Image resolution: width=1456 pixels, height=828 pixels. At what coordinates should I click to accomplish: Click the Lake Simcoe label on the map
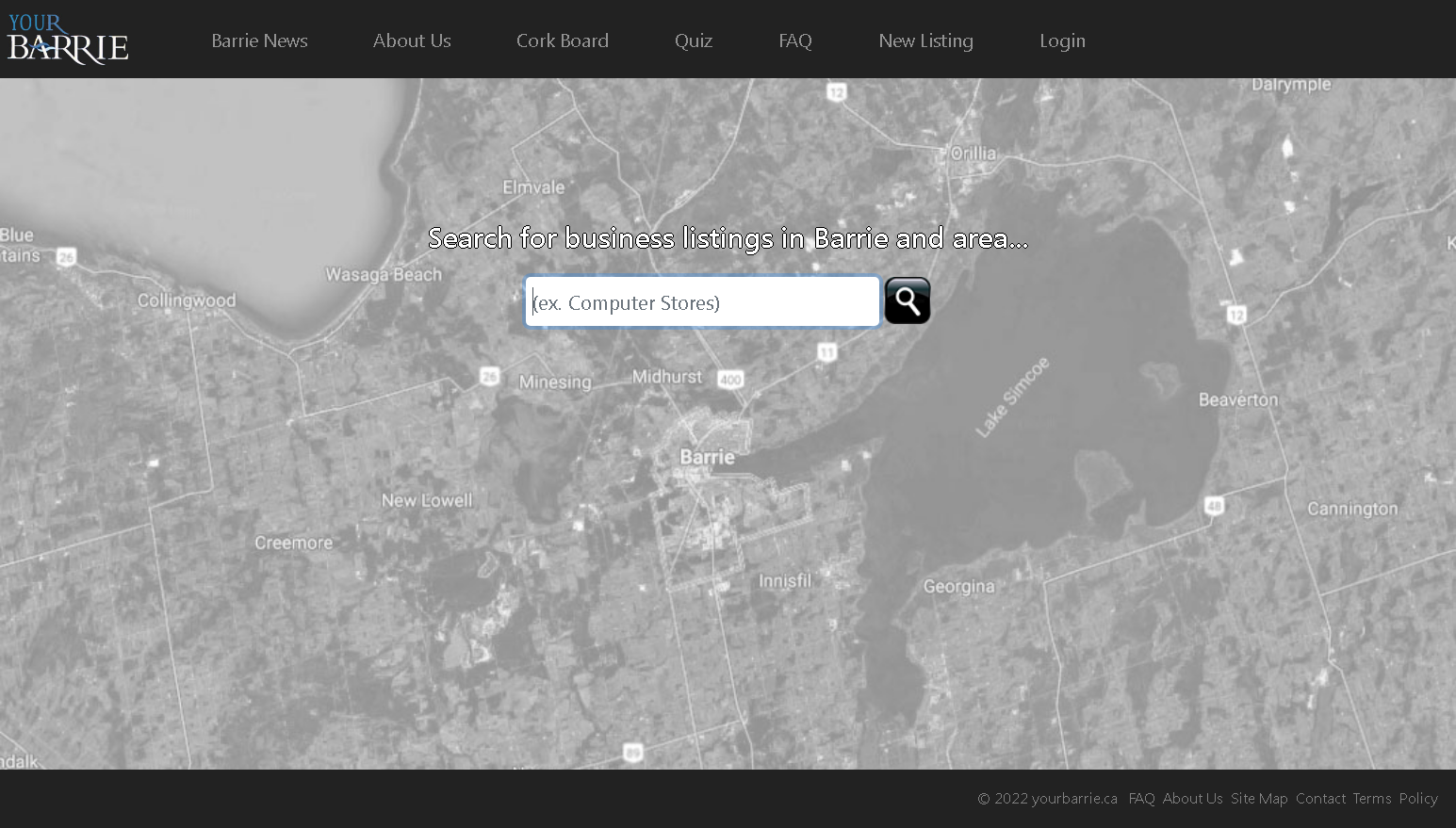coord(1011,397)
